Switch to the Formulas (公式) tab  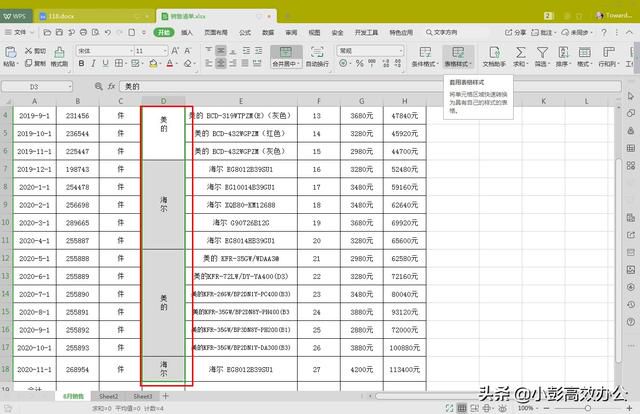245,32
